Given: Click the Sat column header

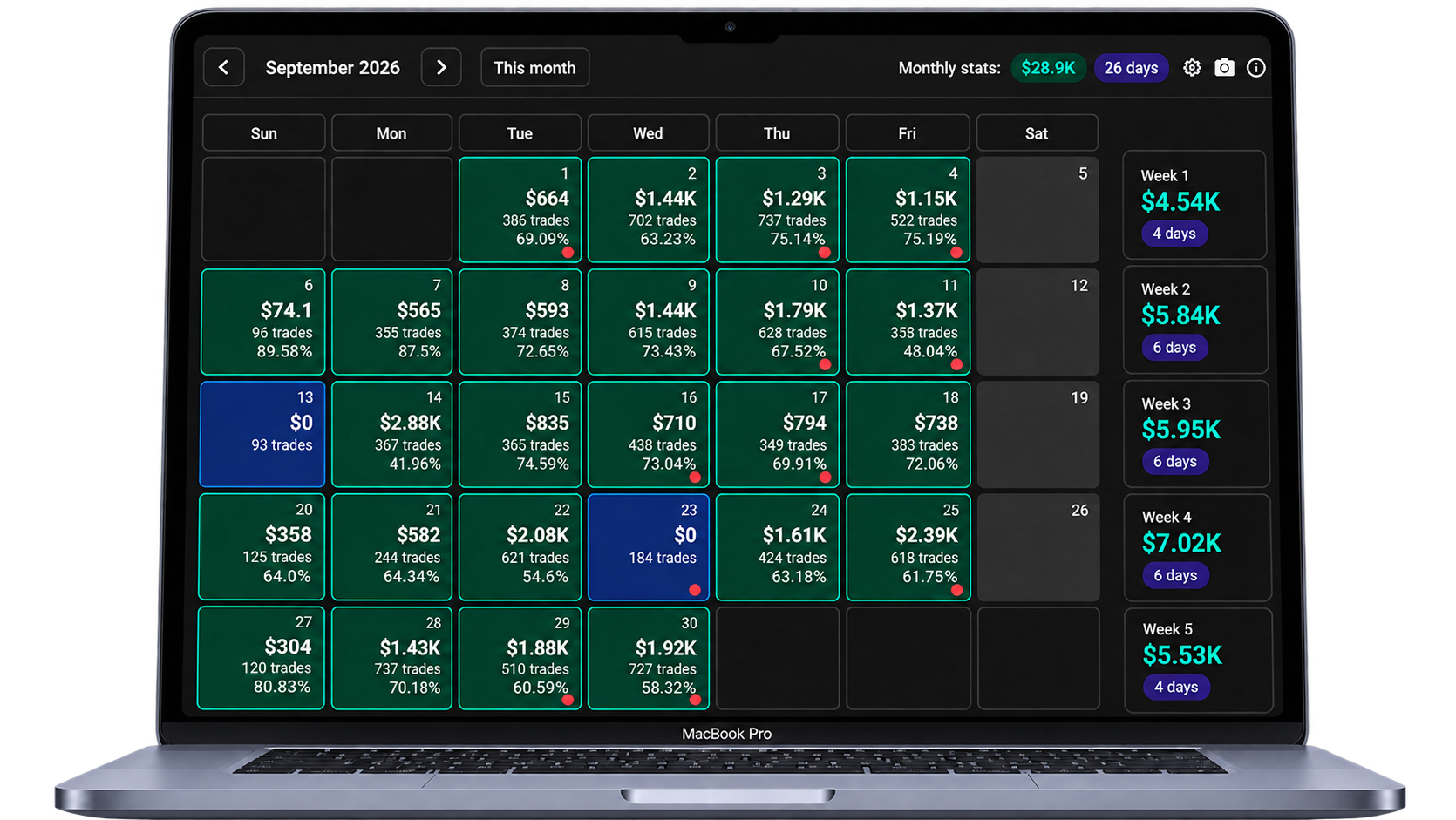Looking at the screenshot, I should point(1037,133).
